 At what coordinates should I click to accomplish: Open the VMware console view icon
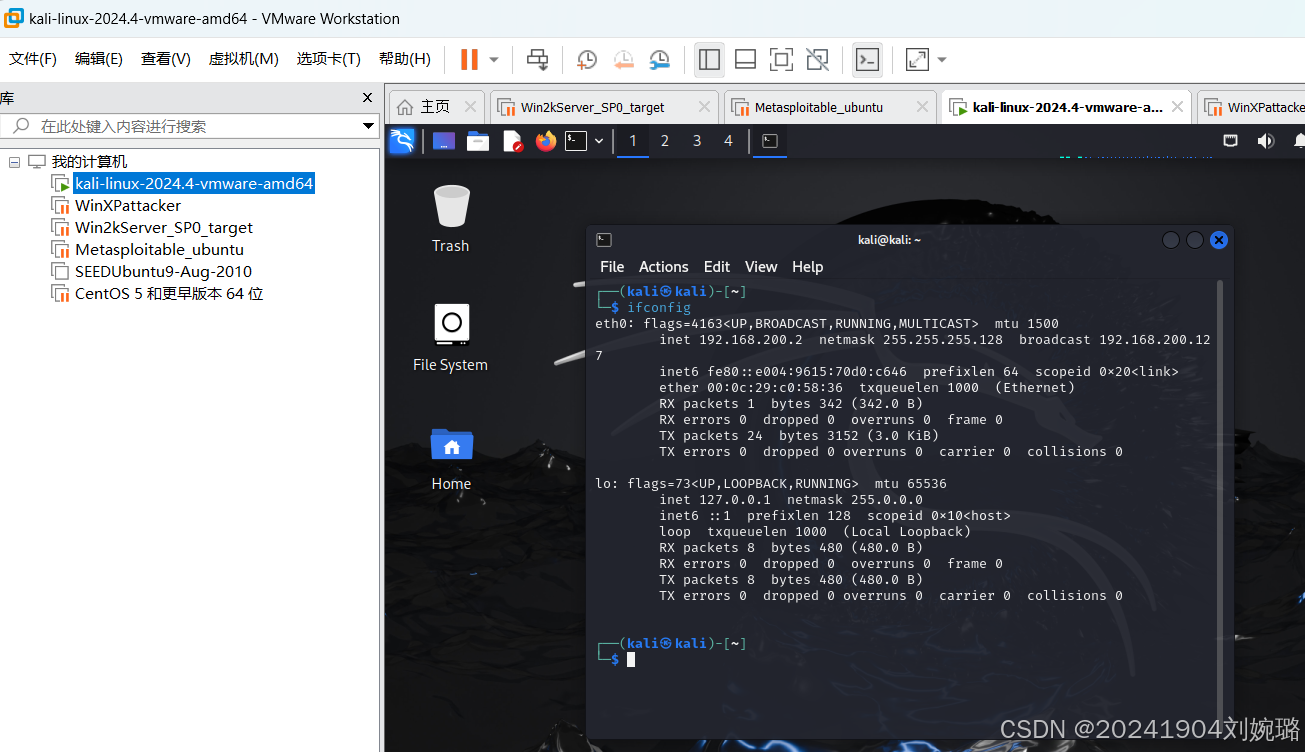coord(867,60)
